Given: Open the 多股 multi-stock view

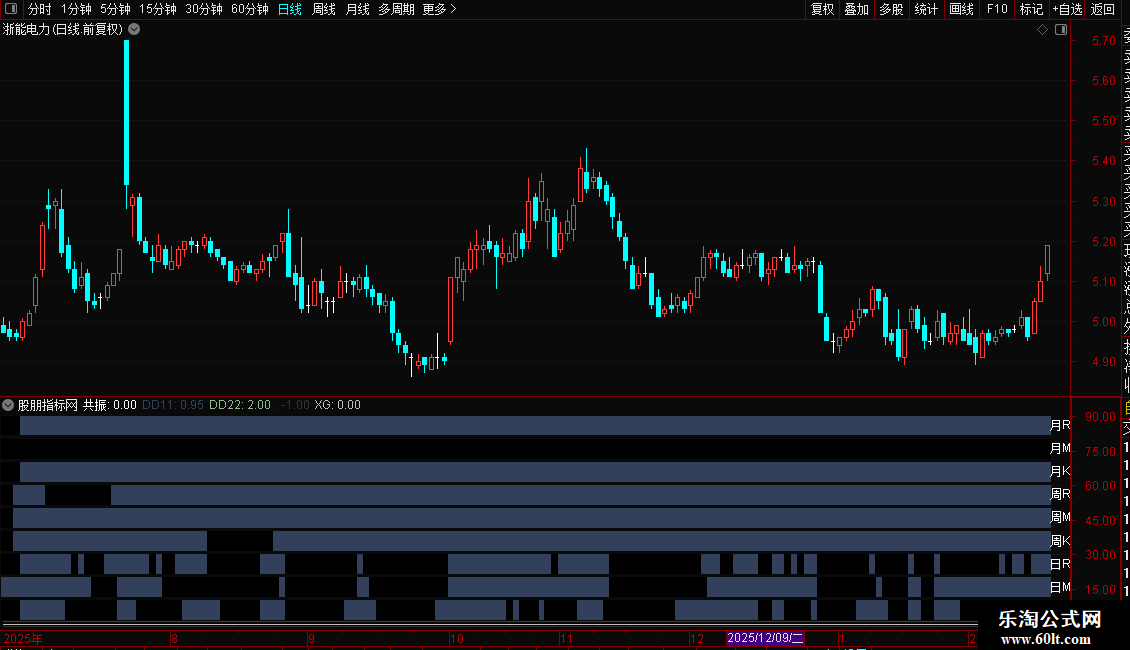Looking at the screenshot, I should 891,9.
